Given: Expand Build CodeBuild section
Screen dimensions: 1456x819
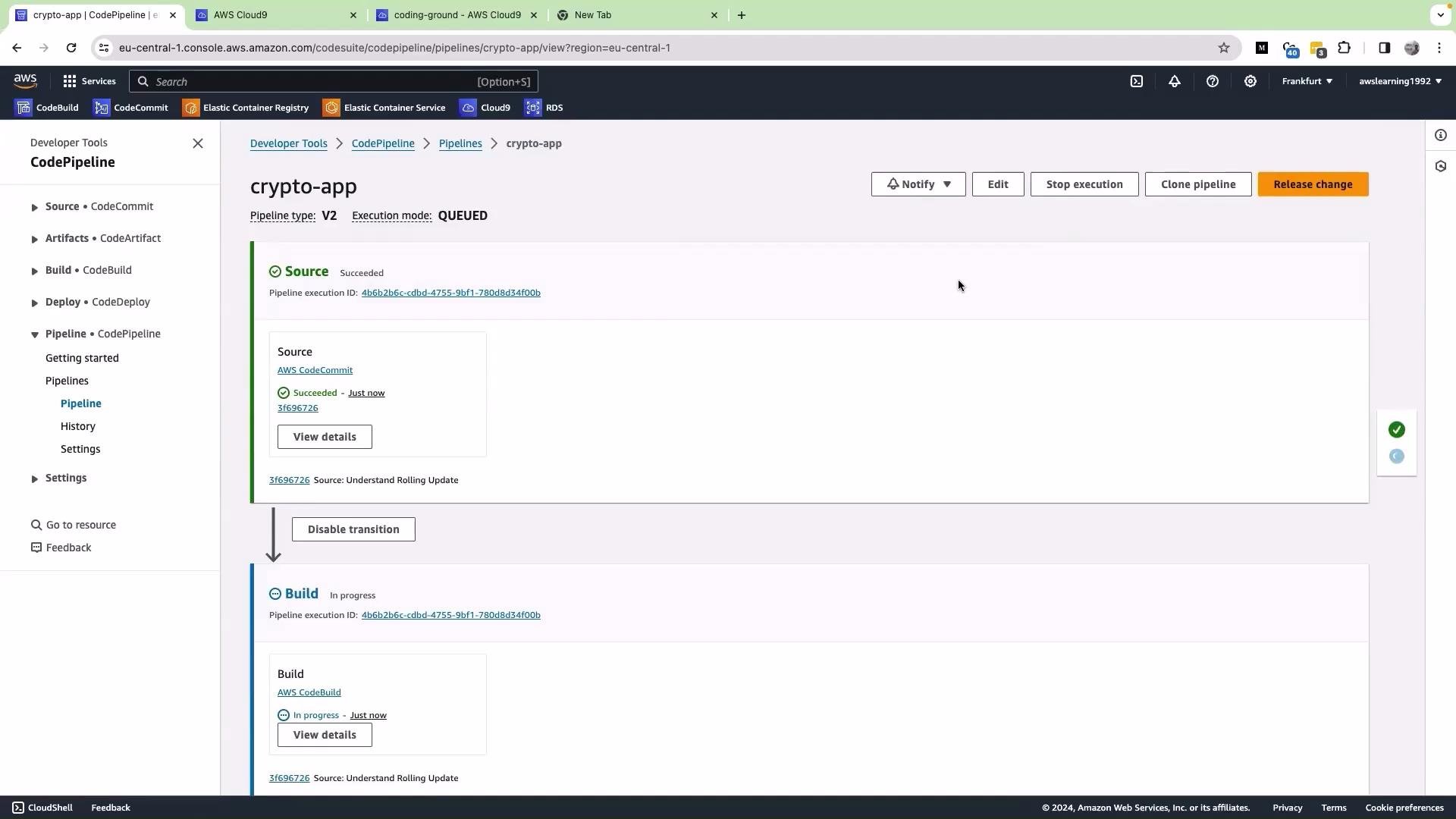Looking at the screenshot, I should click(x=81, y=270).
